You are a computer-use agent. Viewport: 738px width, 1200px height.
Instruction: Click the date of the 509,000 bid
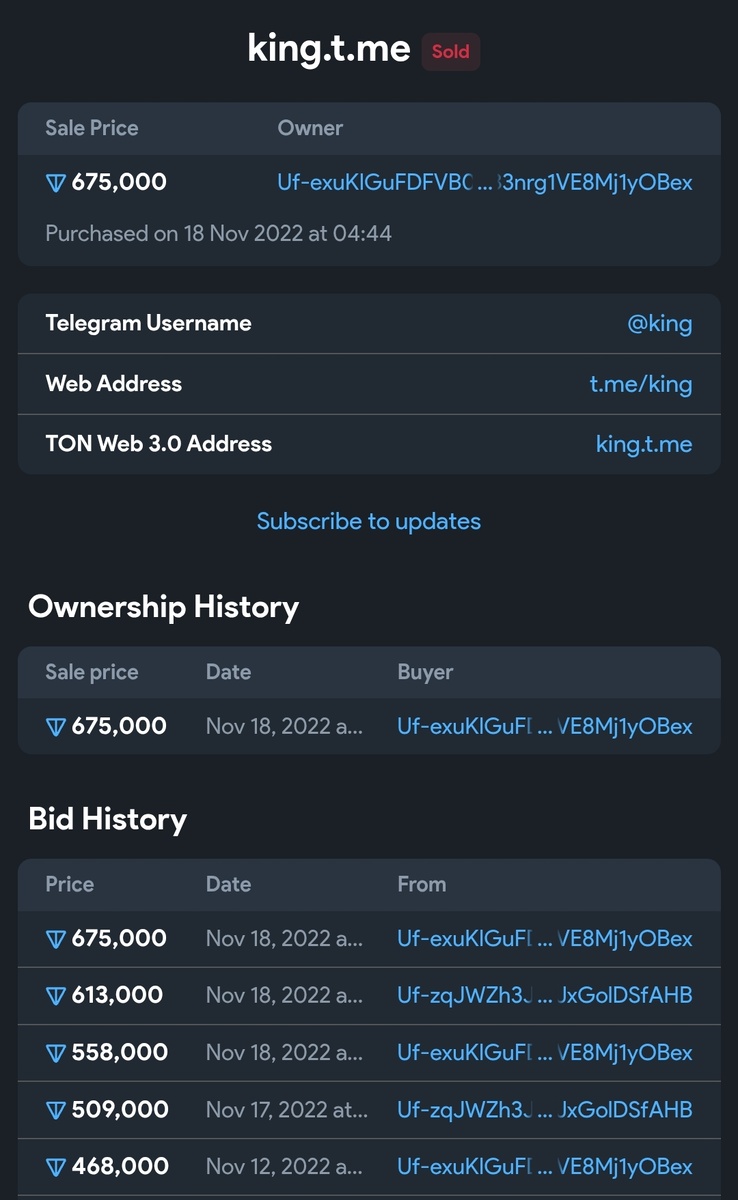pos(286,1110)
